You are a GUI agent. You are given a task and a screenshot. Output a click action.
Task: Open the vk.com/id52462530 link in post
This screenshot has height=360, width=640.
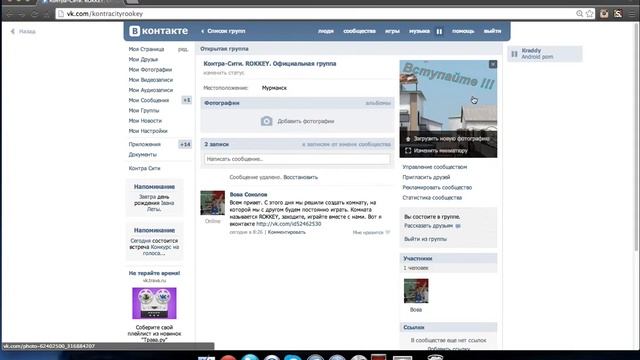(289, 224)
